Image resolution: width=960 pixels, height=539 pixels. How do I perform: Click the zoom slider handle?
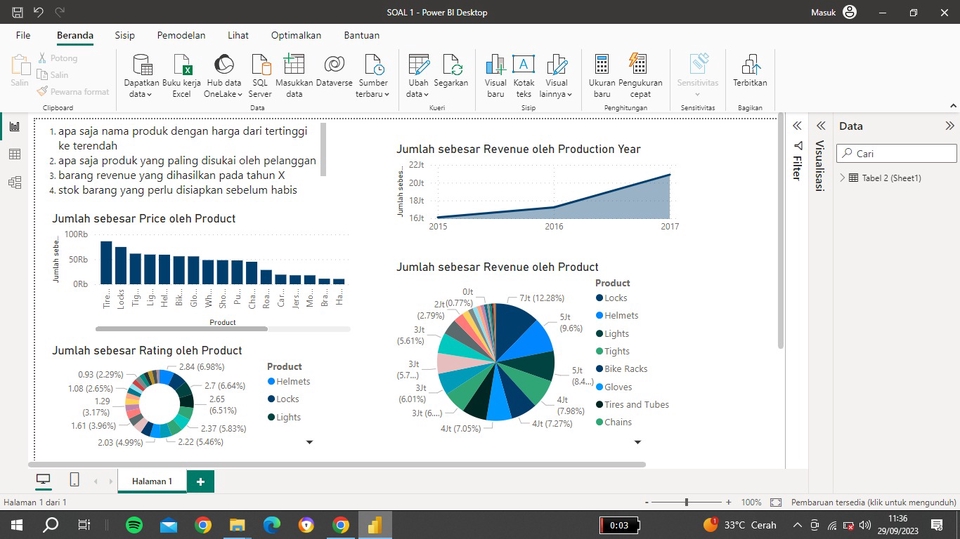click(686, 502)
